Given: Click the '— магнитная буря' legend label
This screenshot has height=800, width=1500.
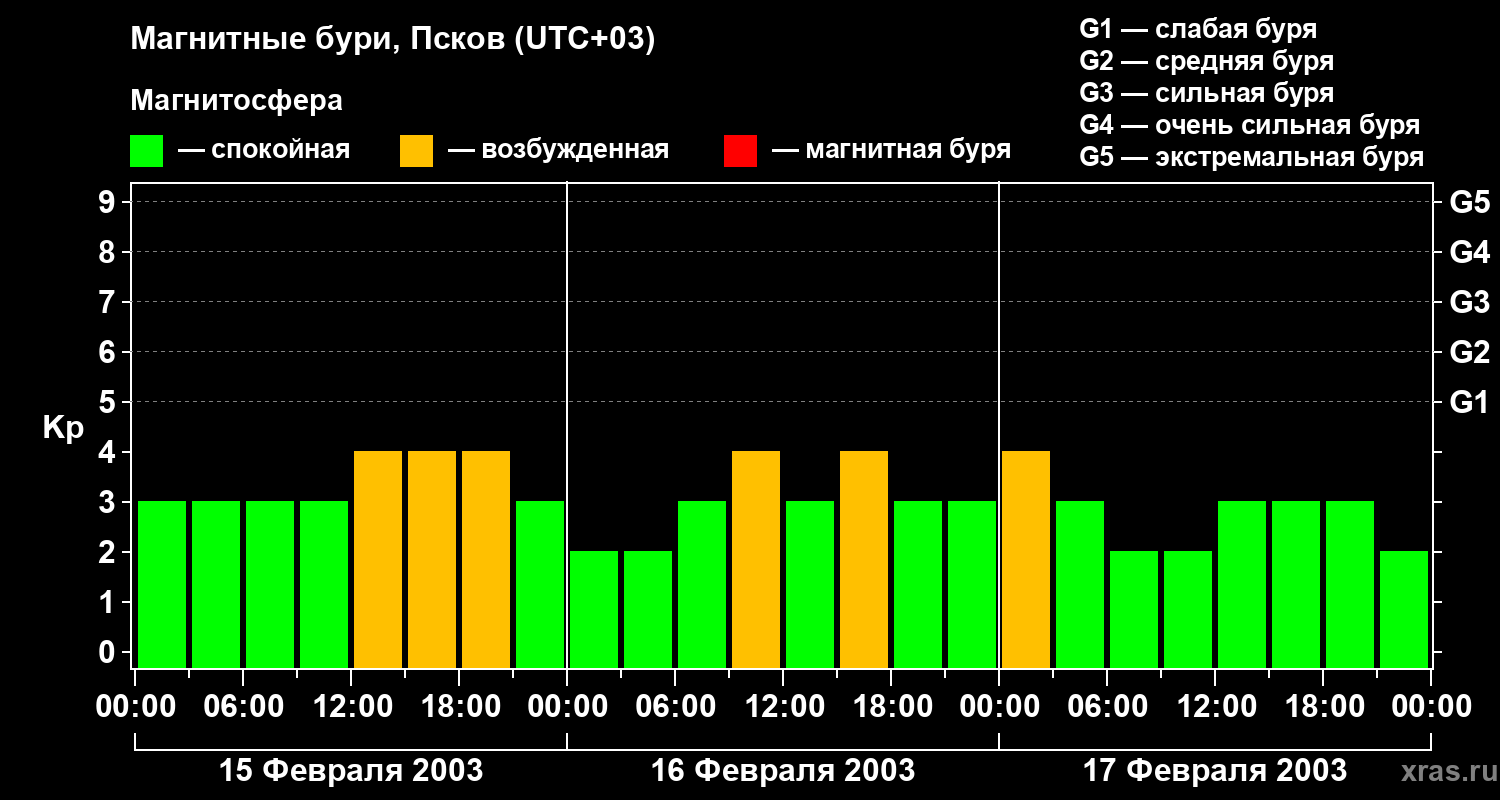Looking at the screenshot, I should 891,150.
